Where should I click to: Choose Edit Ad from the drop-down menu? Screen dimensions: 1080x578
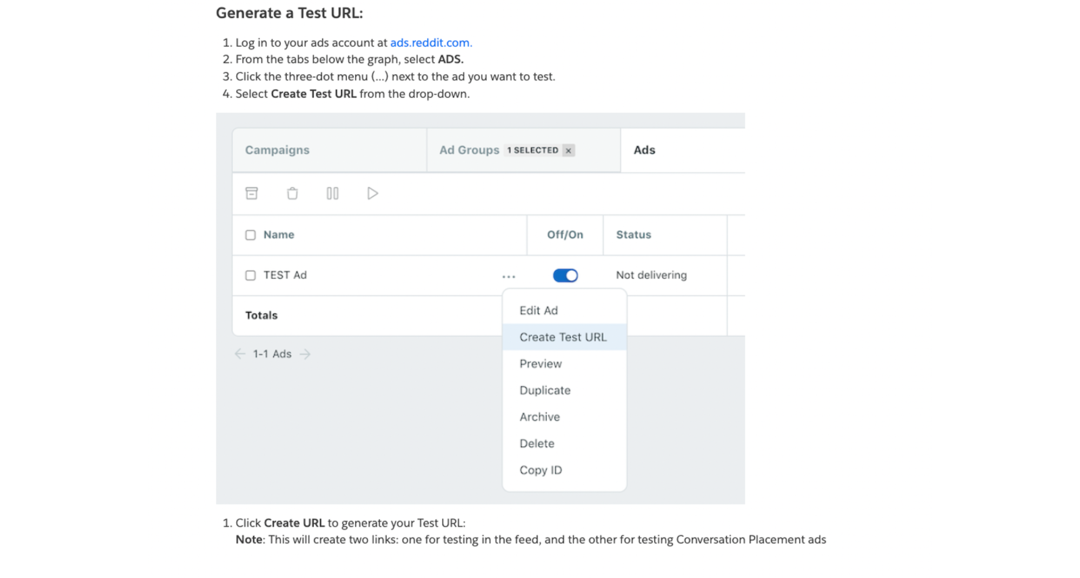(x=538, y=310)
